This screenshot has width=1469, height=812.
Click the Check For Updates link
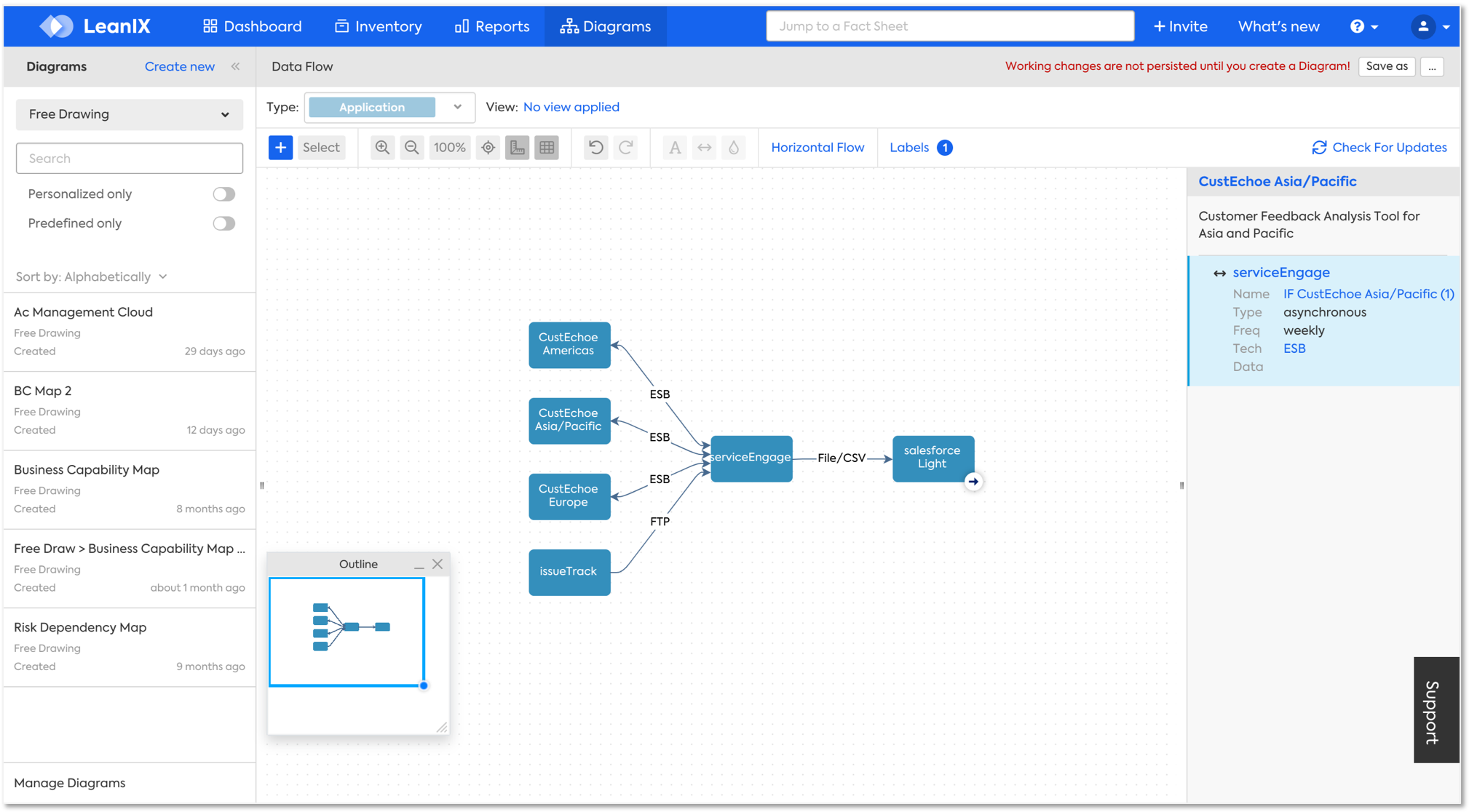[1379, 148]
